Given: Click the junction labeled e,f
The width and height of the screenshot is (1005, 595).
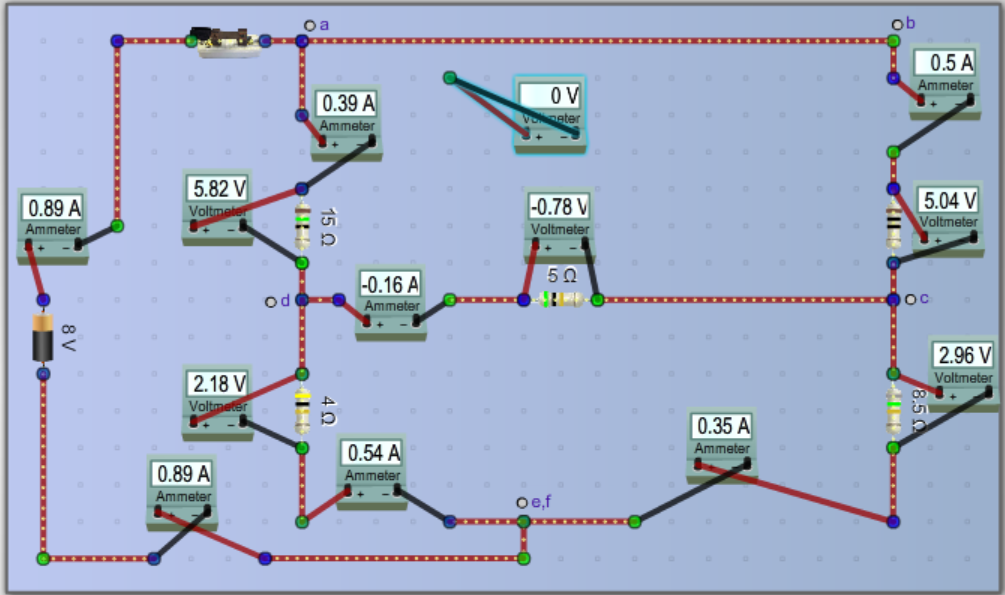Looking at the screenshot, I should [x=521, y=501].
